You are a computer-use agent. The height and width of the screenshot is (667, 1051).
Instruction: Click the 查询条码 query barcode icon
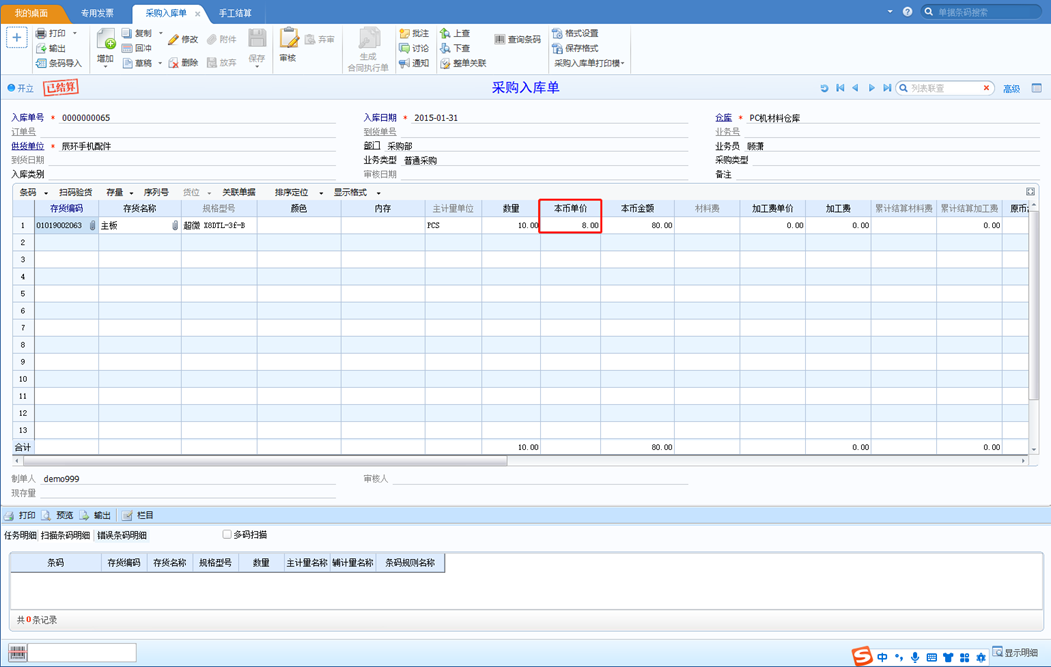pyautogui.click(x=499, y=40)
